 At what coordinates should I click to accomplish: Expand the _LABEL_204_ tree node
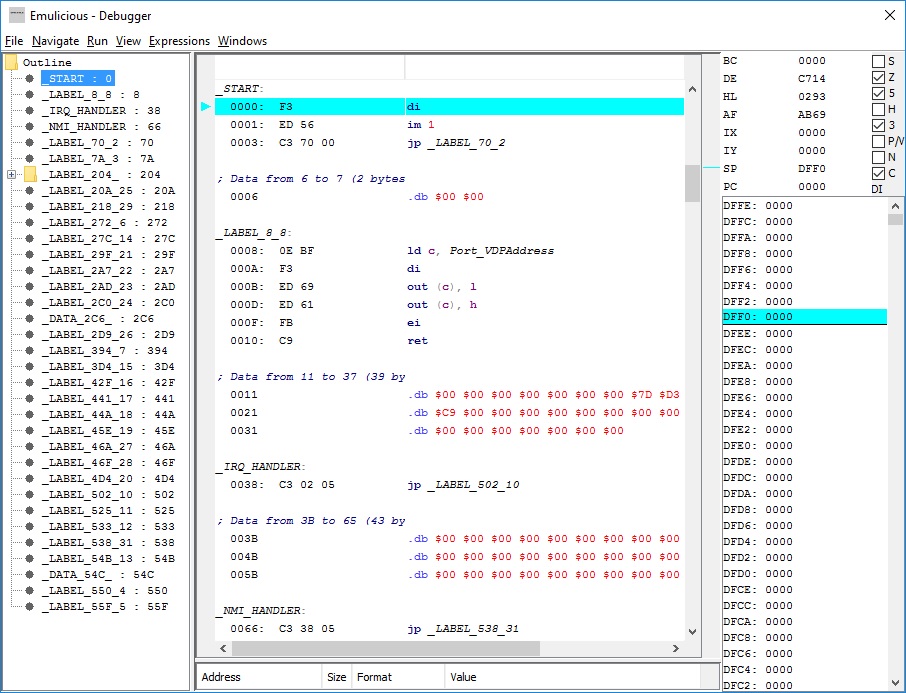click(x=12, y=174)
